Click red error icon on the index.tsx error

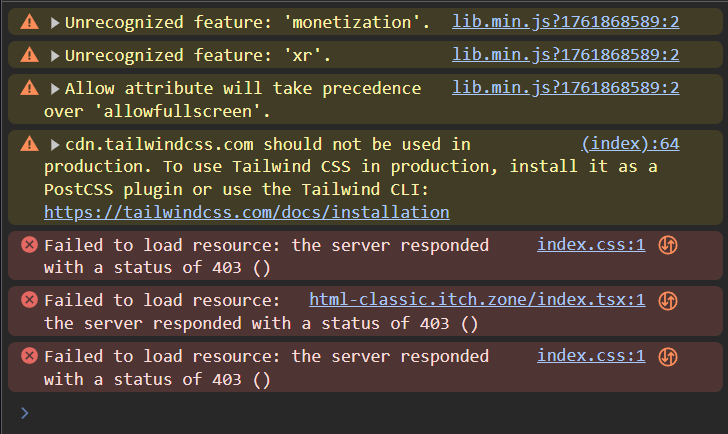(x=29, y=300)
